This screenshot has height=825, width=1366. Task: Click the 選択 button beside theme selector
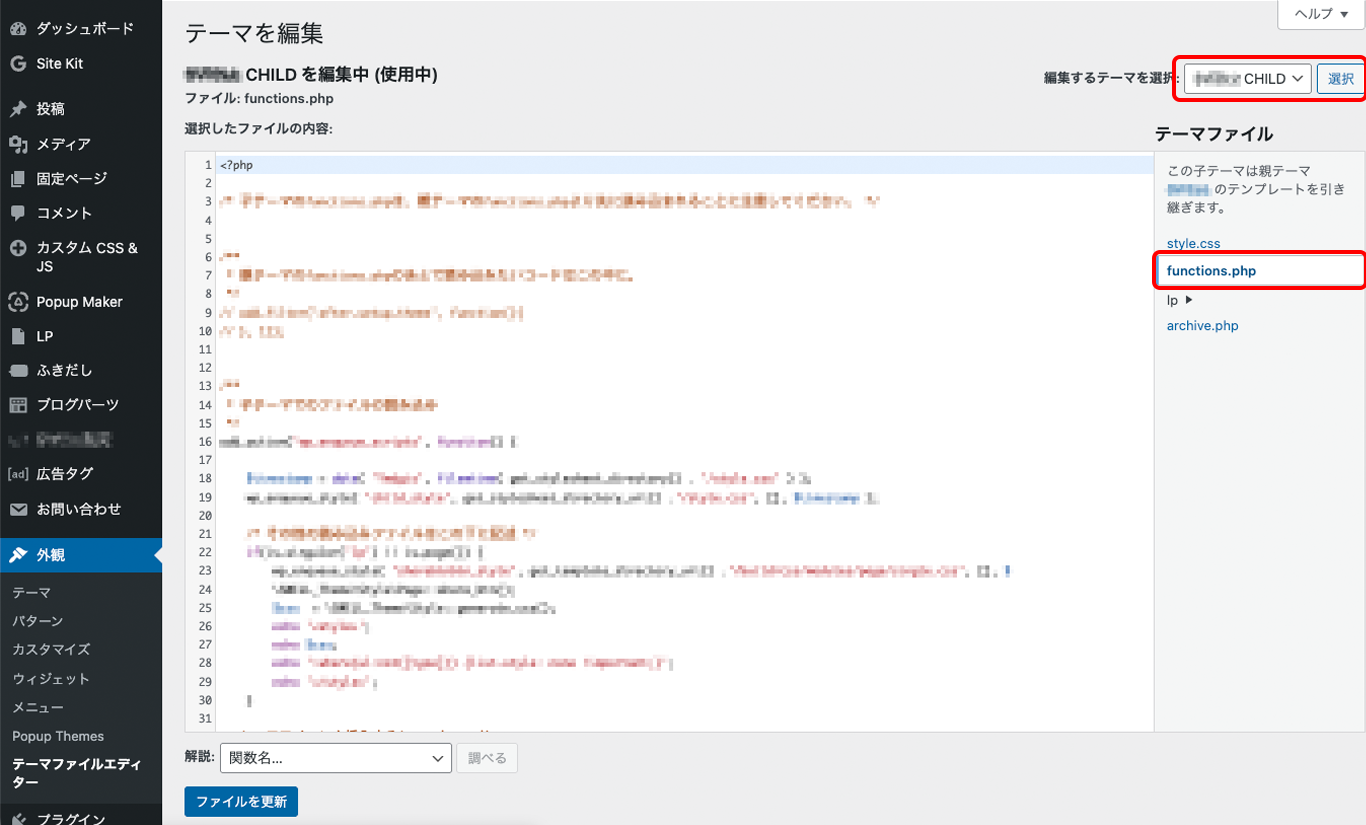point(1340,79)
